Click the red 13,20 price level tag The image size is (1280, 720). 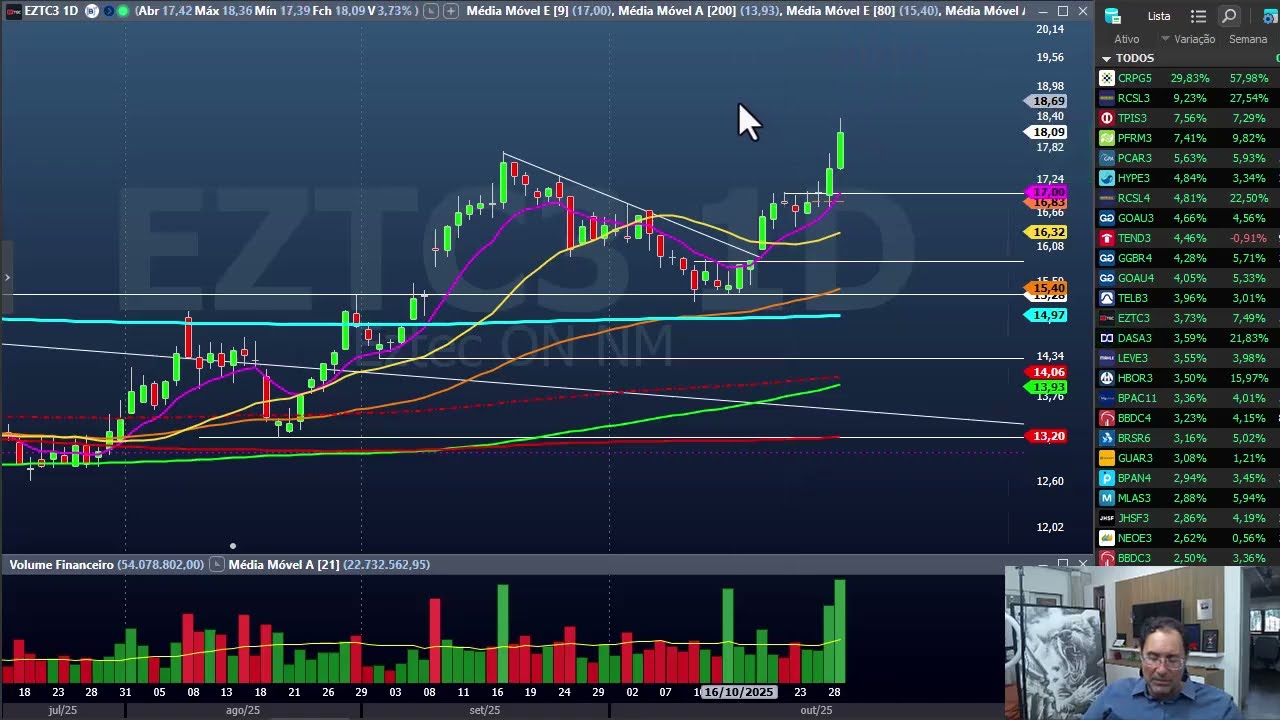pyautogui.click(x=1048, y=436)
